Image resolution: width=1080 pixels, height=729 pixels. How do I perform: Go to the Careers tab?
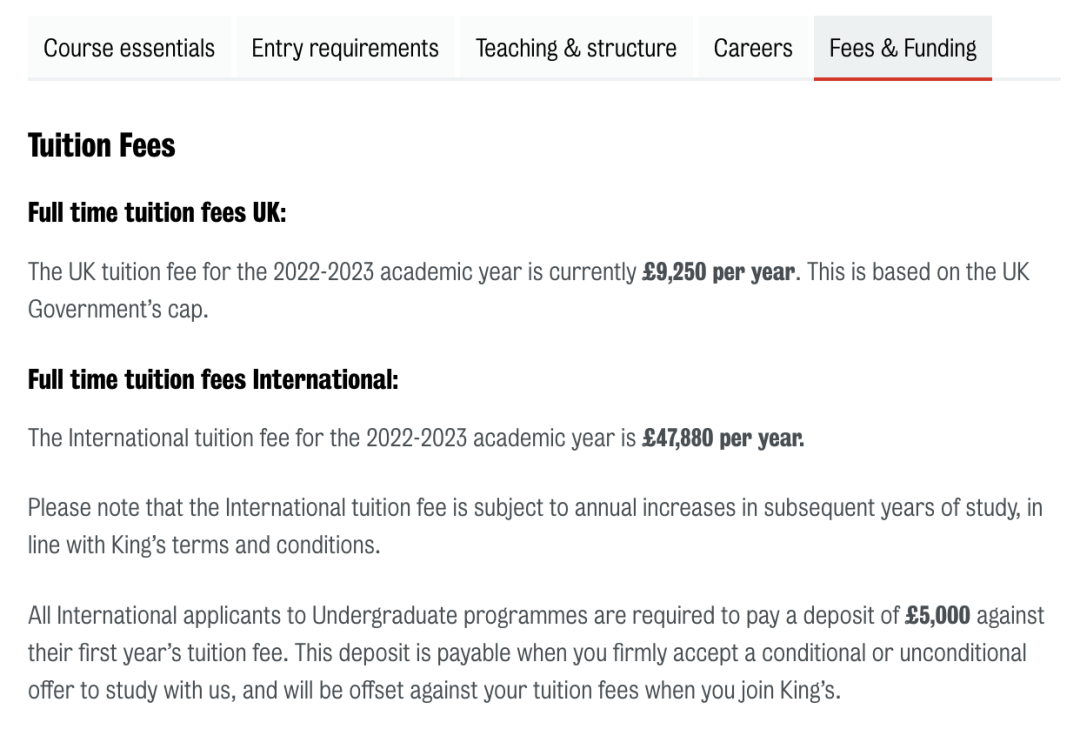click(x=753, y=48)
